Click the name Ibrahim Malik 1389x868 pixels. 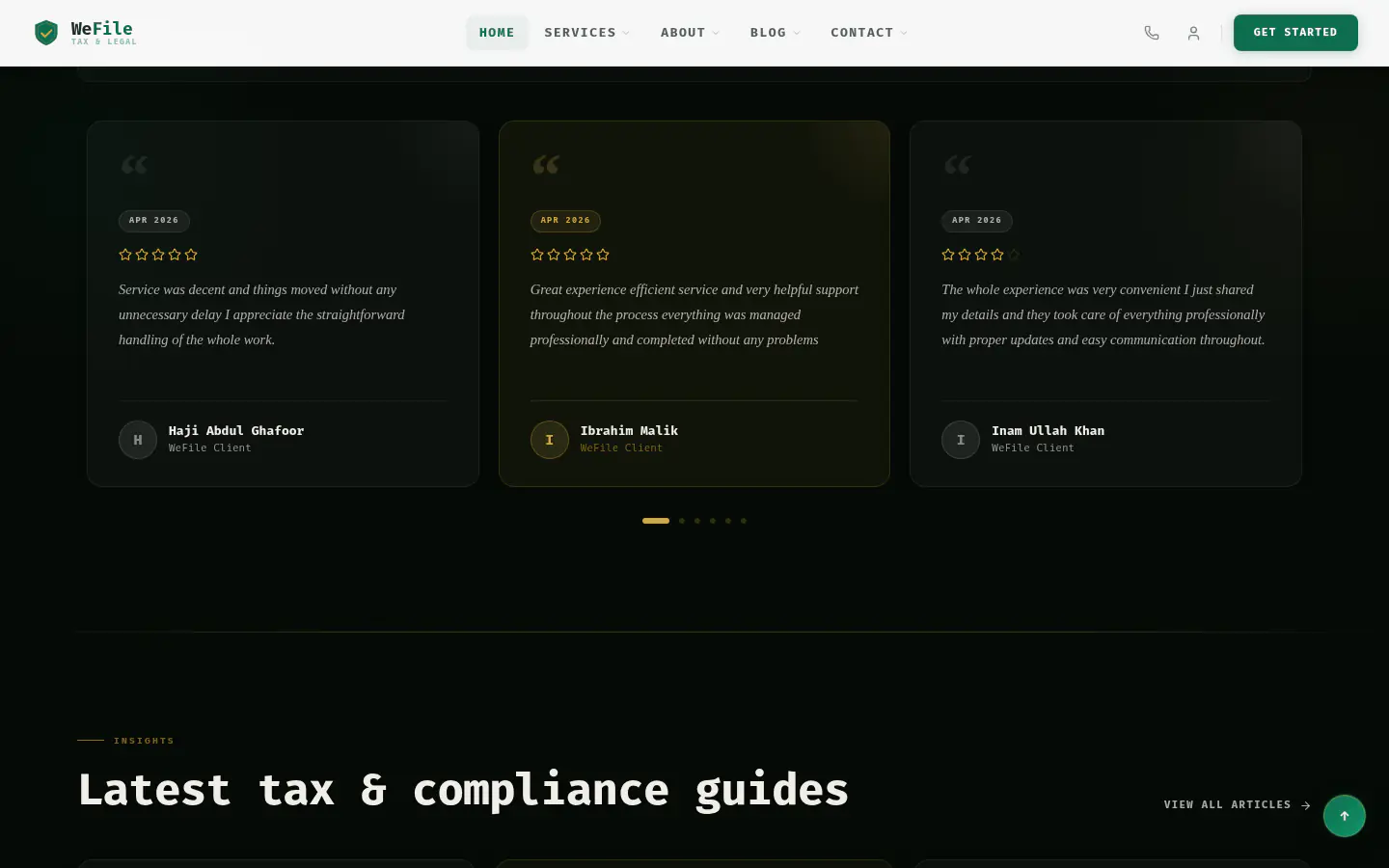(629, 431)
